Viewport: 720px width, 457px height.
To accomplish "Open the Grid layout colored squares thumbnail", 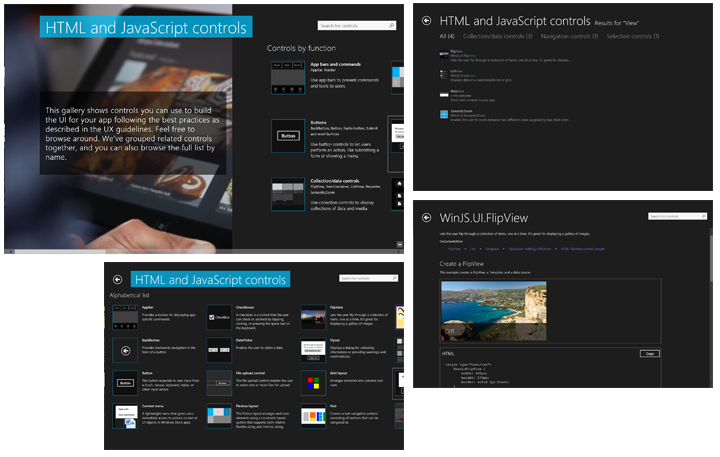I will pyautogui.click(x=313, y=383).
